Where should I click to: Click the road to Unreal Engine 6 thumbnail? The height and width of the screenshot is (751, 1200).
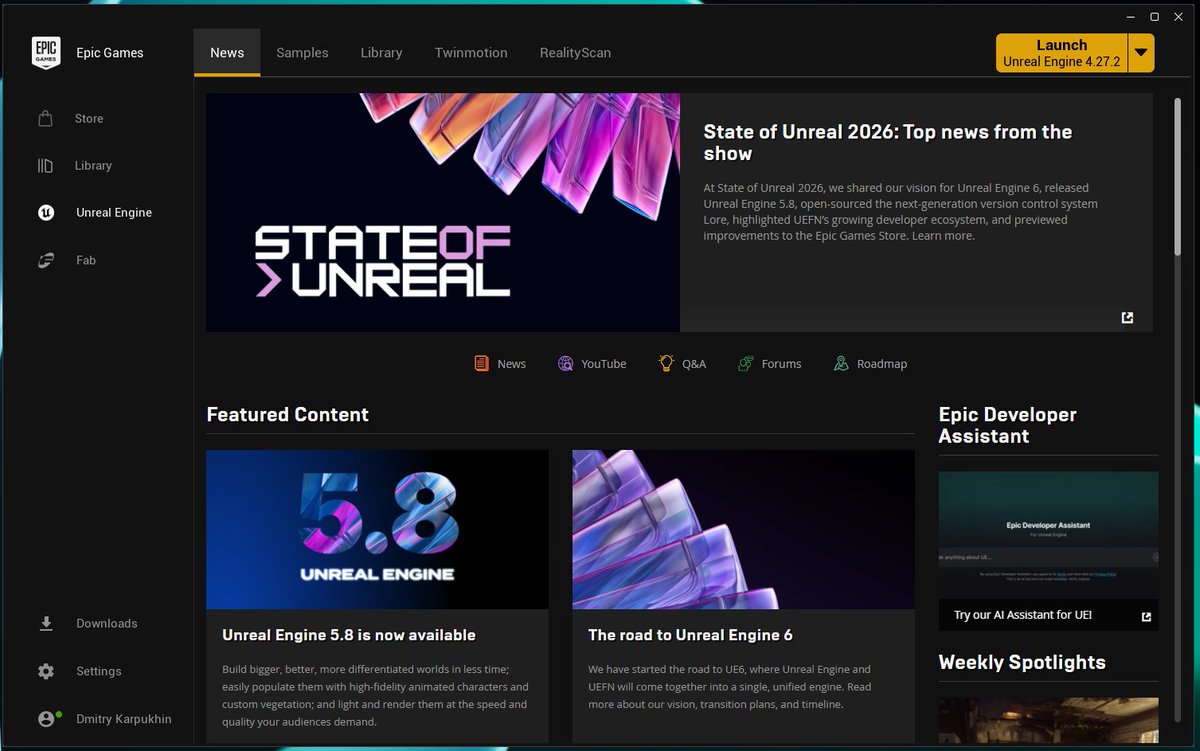click(743, 530)
